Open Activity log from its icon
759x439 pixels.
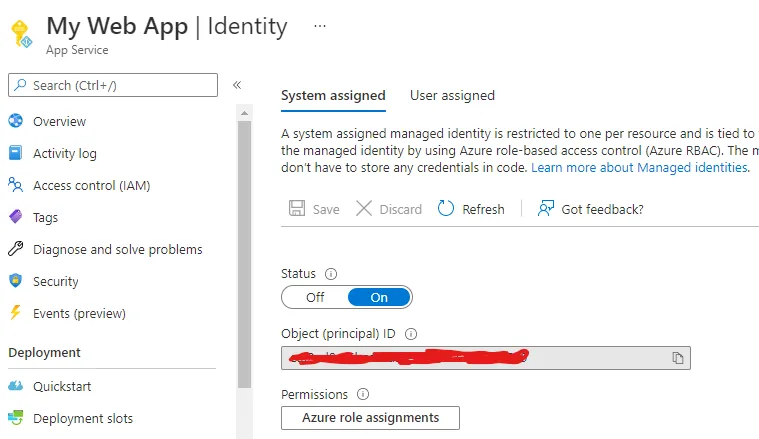coord(15,153)
